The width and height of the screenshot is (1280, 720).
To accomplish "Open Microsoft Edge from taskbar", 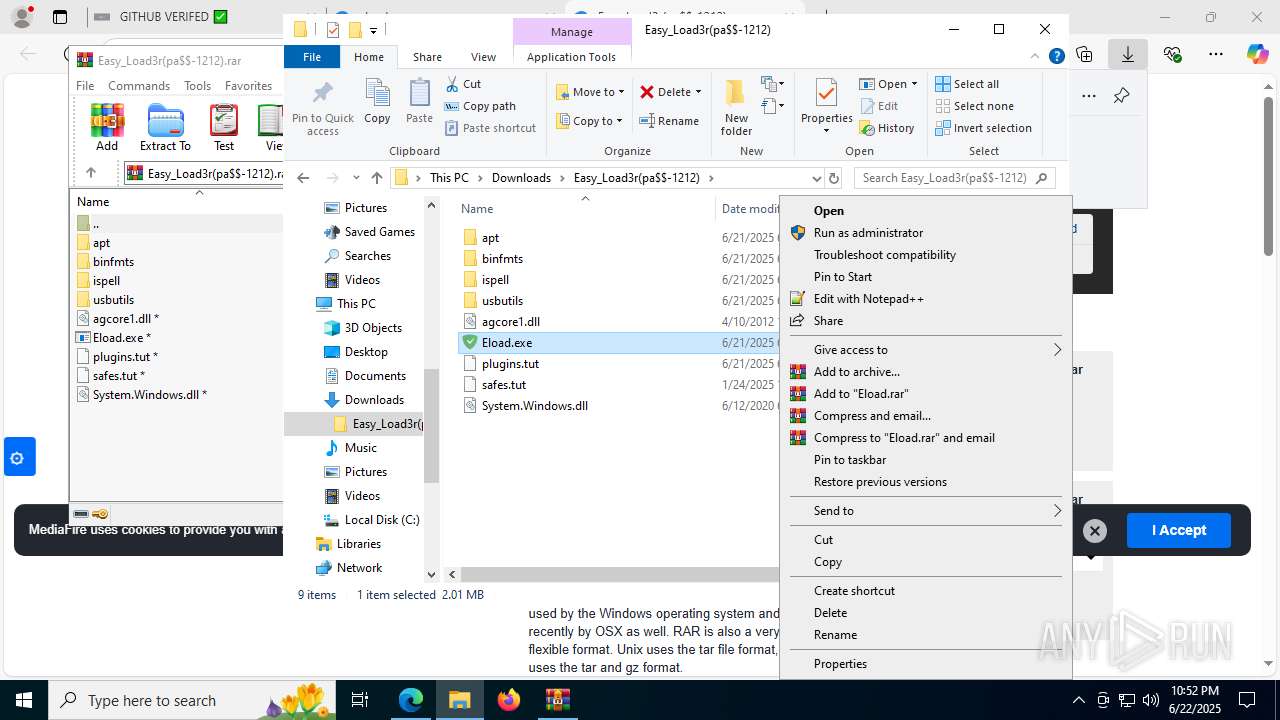I will point(411,700).
